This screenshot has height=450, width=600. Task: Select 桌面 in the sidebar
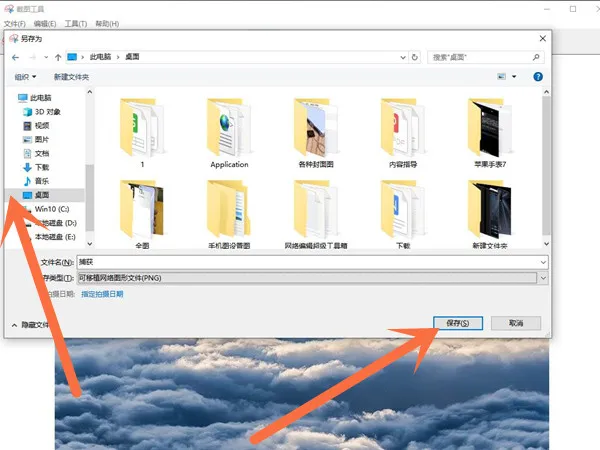(44, 195)
